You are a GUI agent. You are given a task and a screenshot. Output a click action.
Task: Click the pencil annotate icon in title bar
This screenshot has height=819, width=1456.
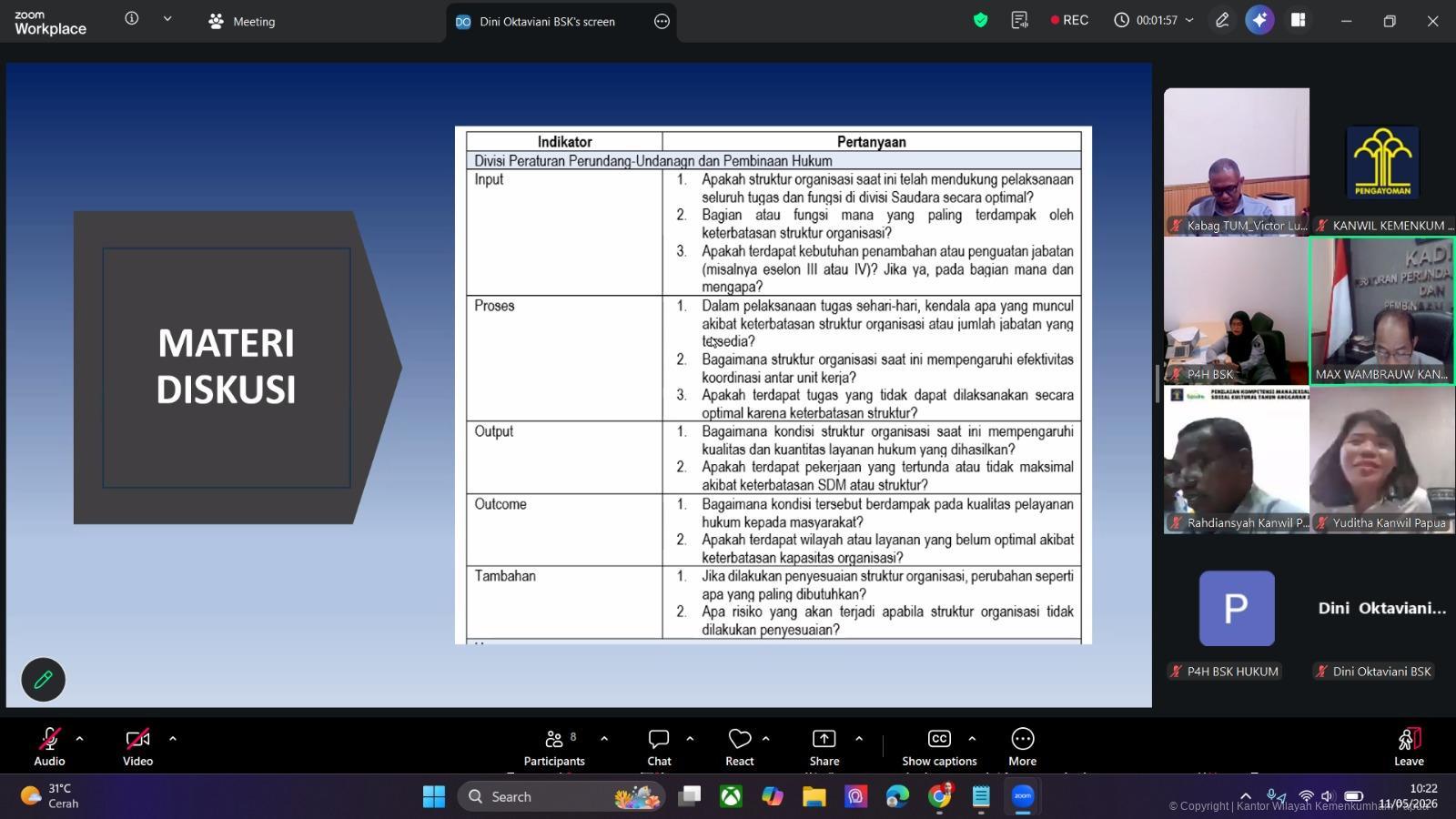click(1222, 20)
